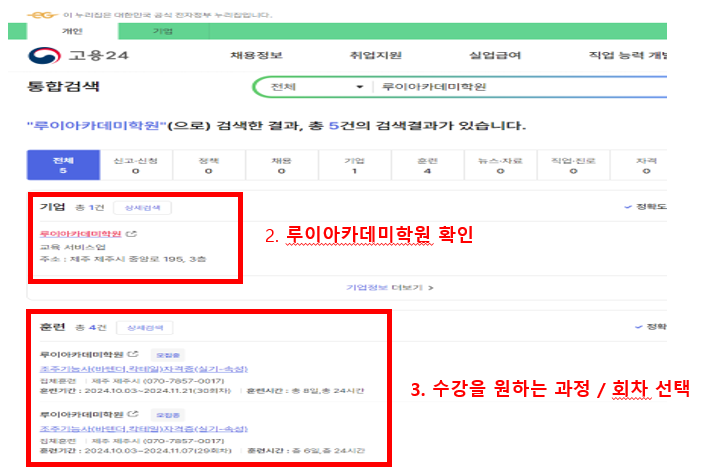Image resolution: width=701 pixels, height=471 pixels.
Task: Click the 교육 서비스업 text
Action: 72,247
